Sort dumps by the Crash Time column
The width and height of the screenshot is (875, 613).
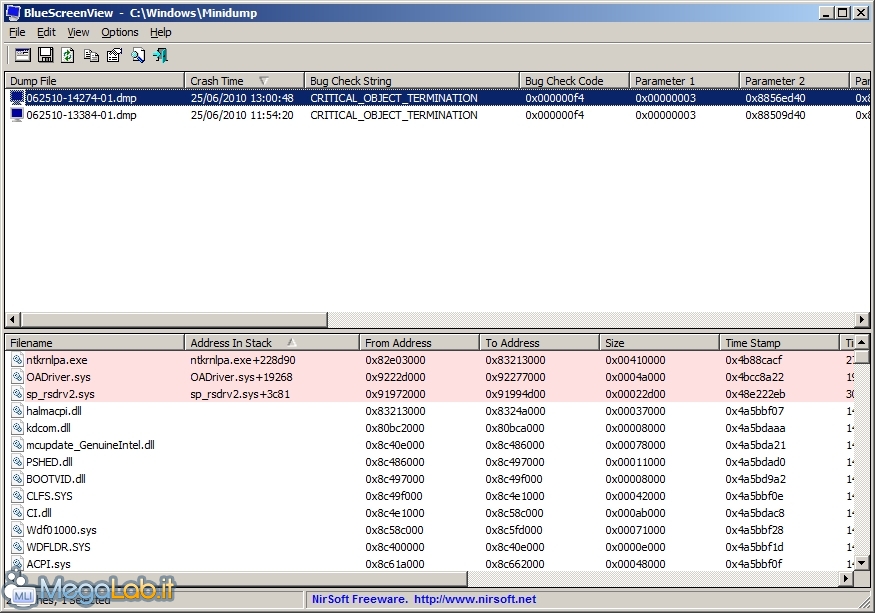tap(244, 81)
